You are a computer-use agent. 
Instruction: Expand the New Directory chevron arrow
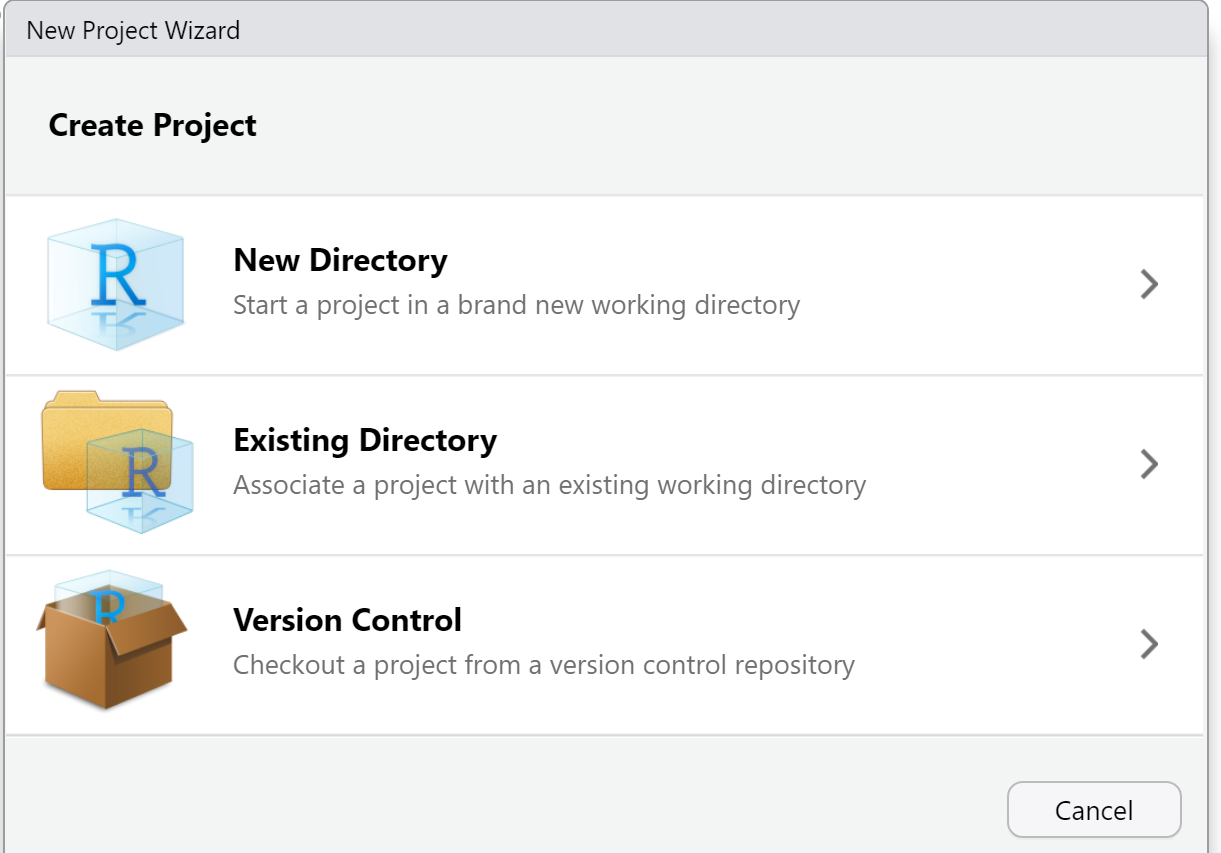[1149, 285]
